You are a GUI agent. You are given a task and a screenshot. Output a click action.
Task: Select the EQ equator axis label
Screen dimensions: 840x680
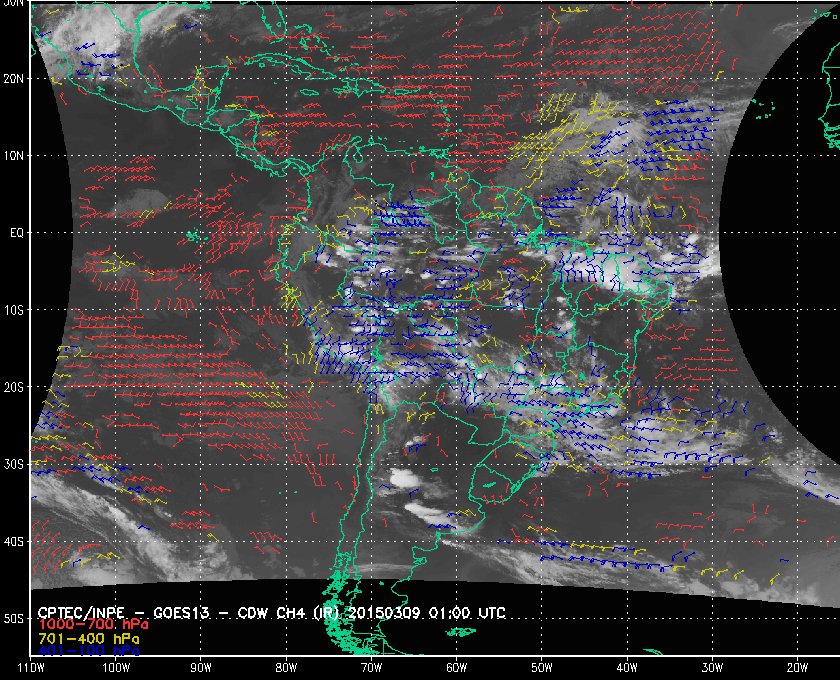pos(14,232)
